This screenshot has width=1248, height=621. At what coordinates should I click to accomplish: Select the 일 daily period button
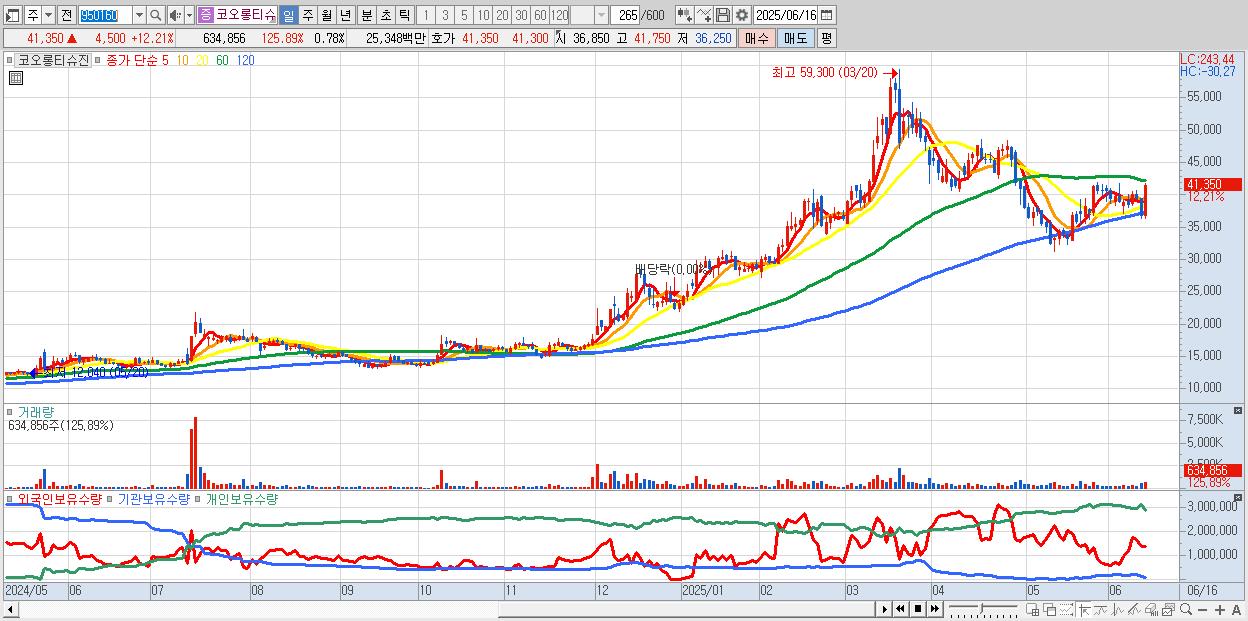coord(289,15)
